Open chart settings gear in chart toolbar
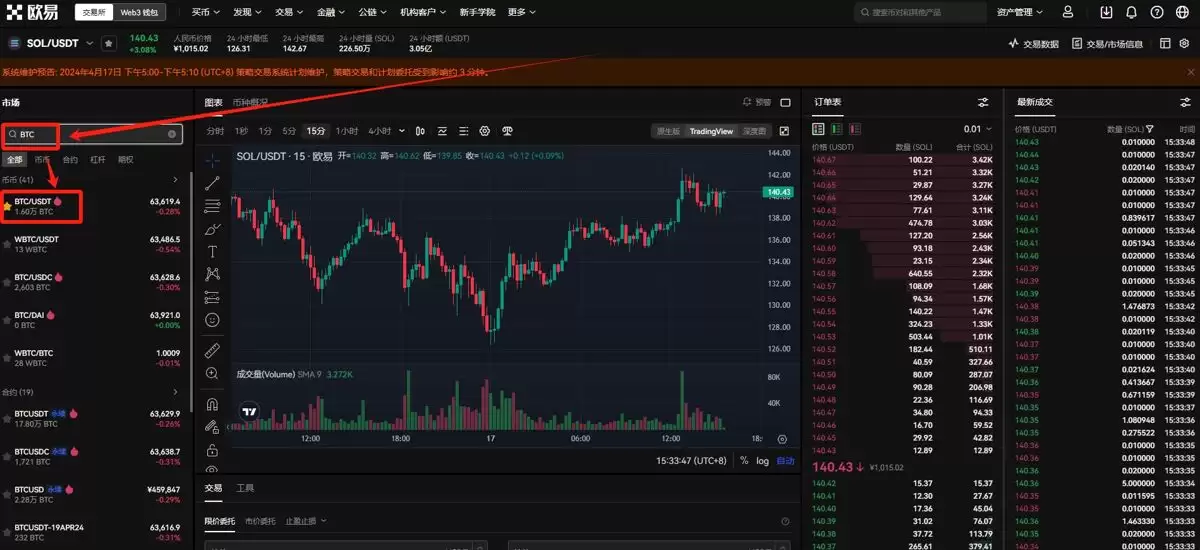 point(485,131)
